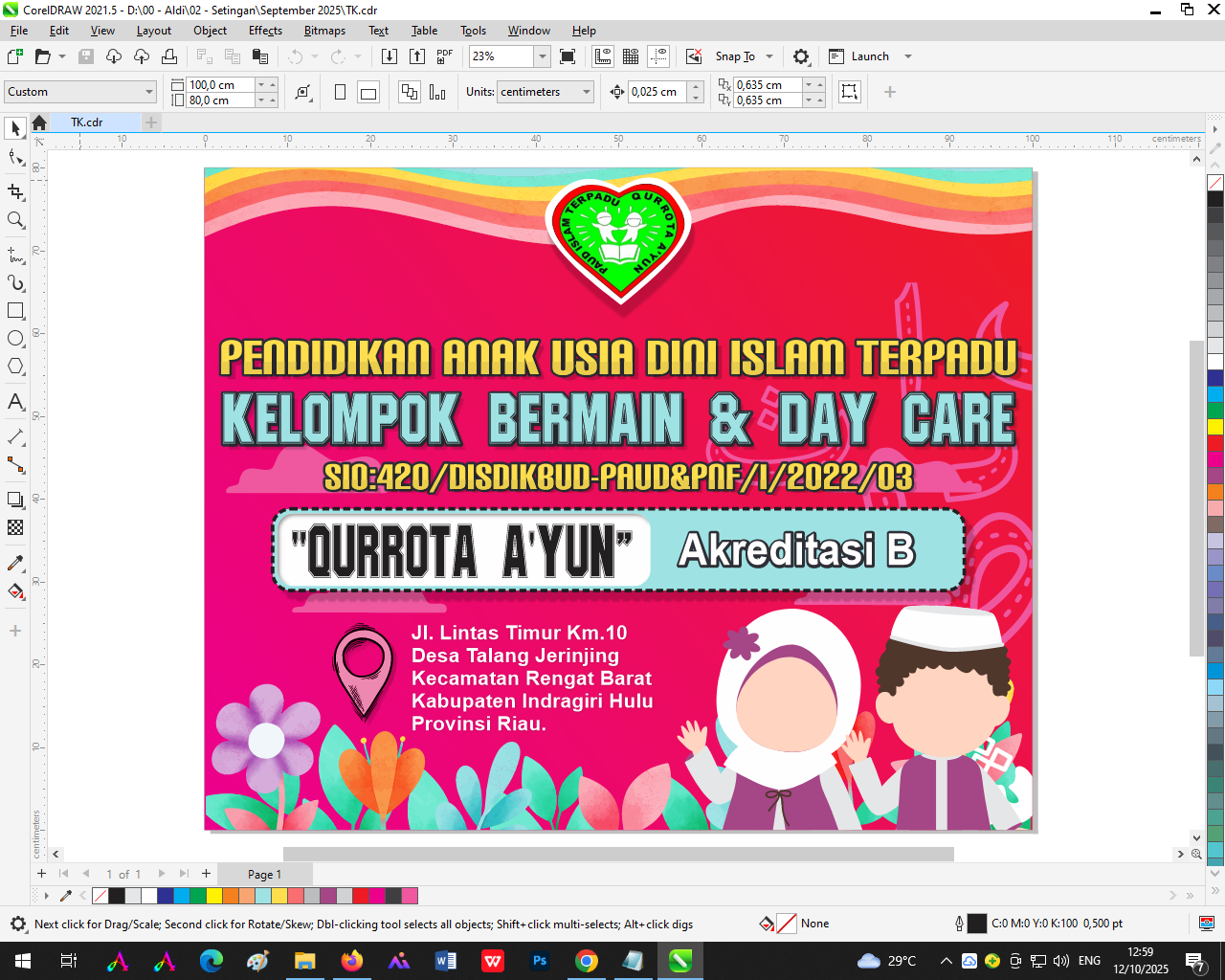Set page to portrait orientation
Image resolution: width=1225 pixels, height=980 pixels.
(x=340, y=92)
